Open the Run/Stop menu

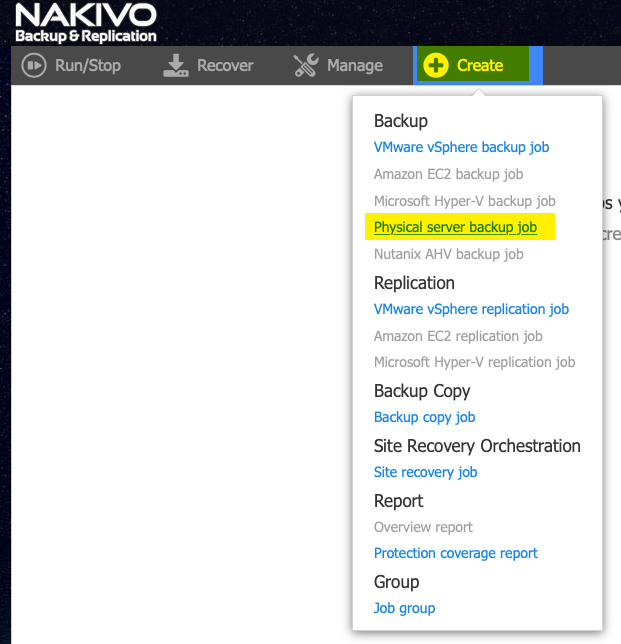[87, 66]
